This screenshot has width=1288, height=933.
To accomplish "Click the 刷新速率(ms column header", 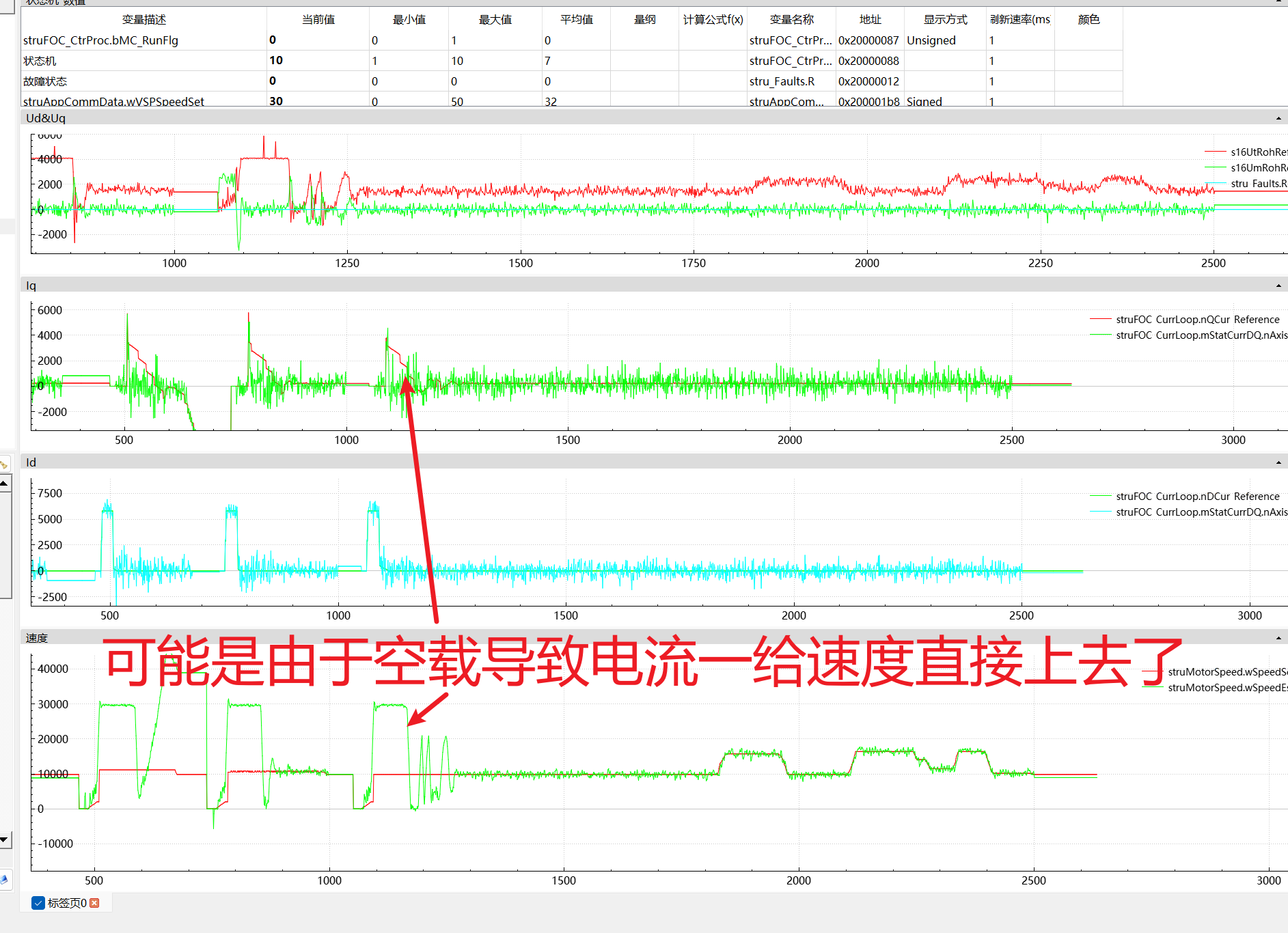I will [1020, 20].
